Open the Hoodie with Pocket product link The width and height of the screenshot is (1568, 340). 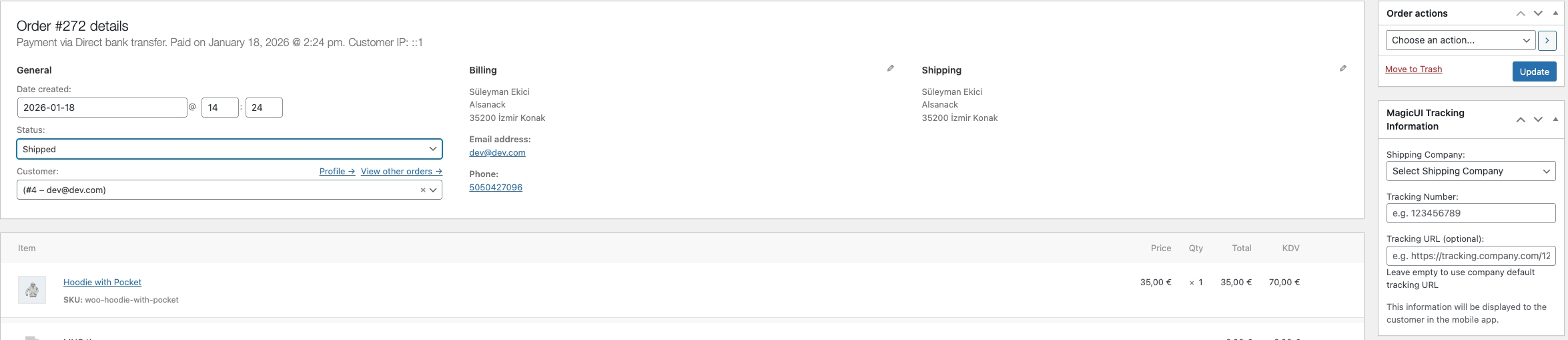102,283
